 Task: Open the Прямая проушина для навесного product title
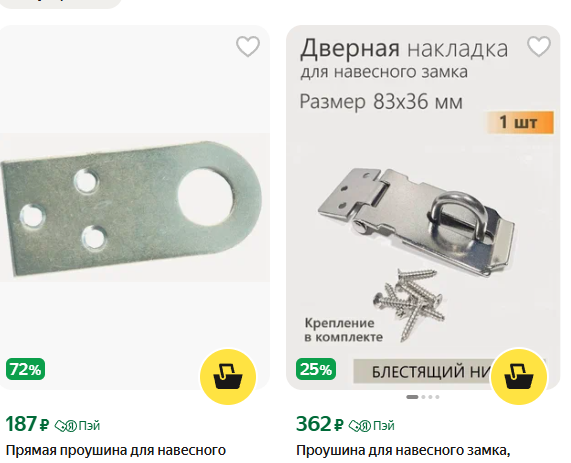tap(116, 450)
